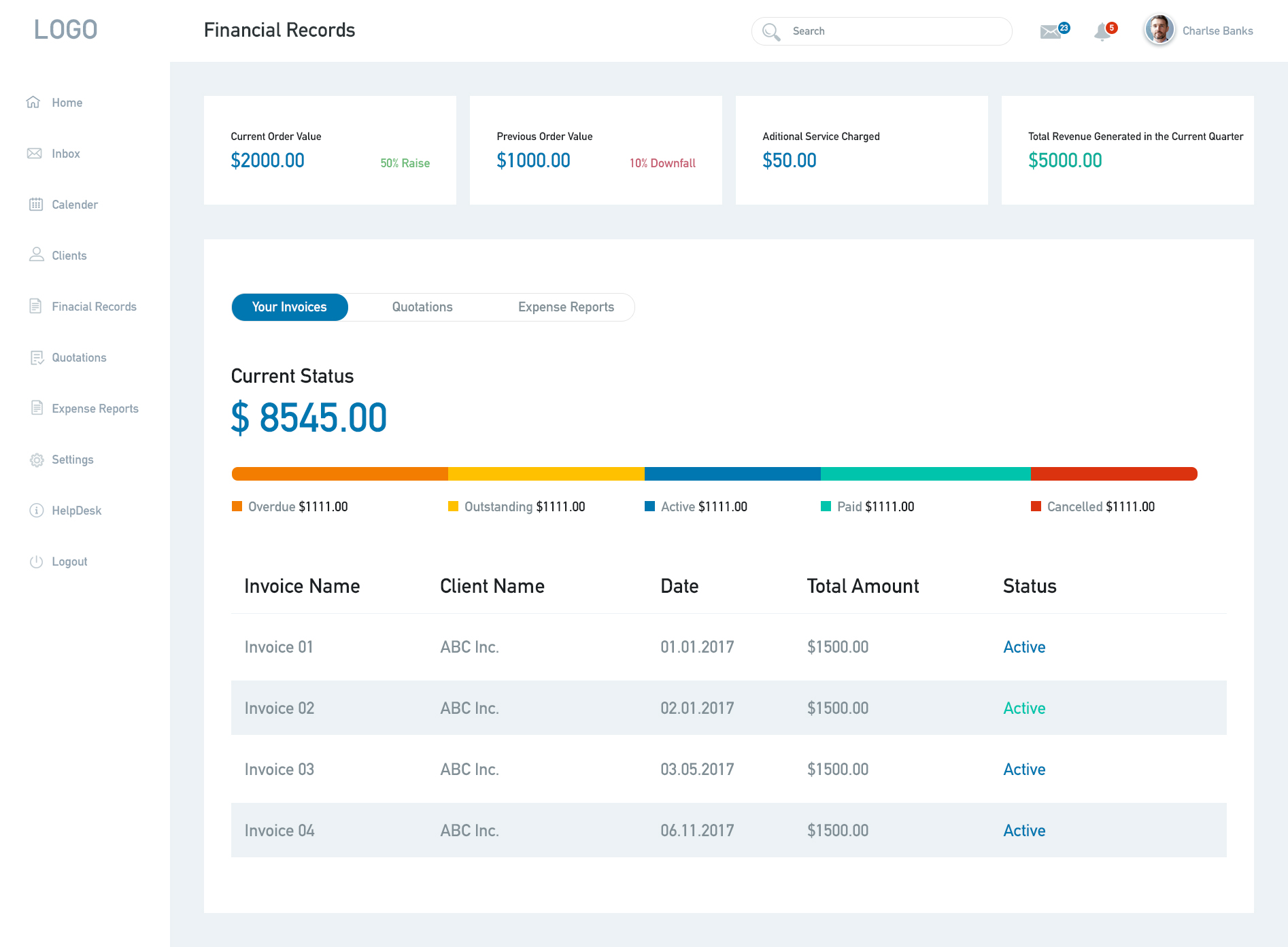Click green Active status of Invoice 02
Screen dimensions: 1288x947
pos(1024,708)
